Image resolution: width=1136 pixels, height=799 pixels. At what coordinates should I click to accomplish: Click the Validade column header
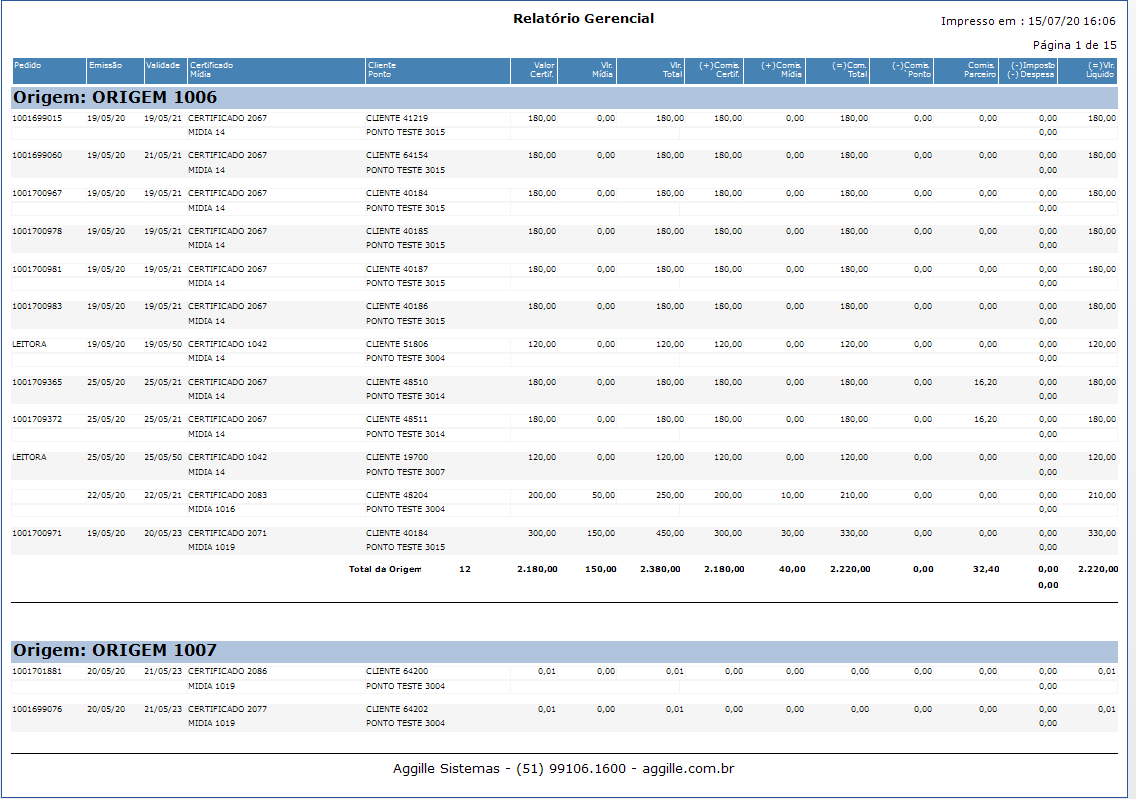163,65
